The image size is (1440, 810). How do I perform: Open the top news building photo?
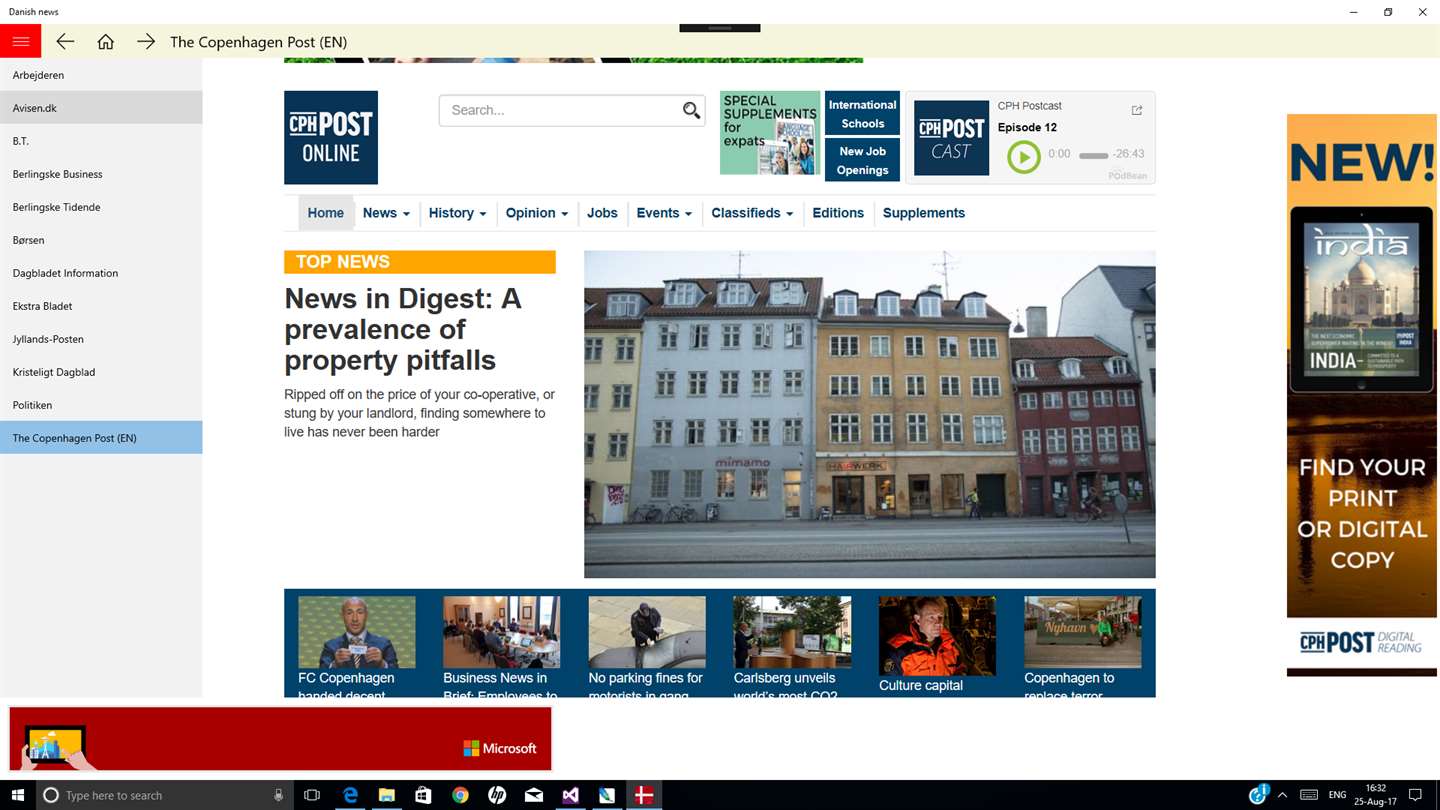coord(869,414)
